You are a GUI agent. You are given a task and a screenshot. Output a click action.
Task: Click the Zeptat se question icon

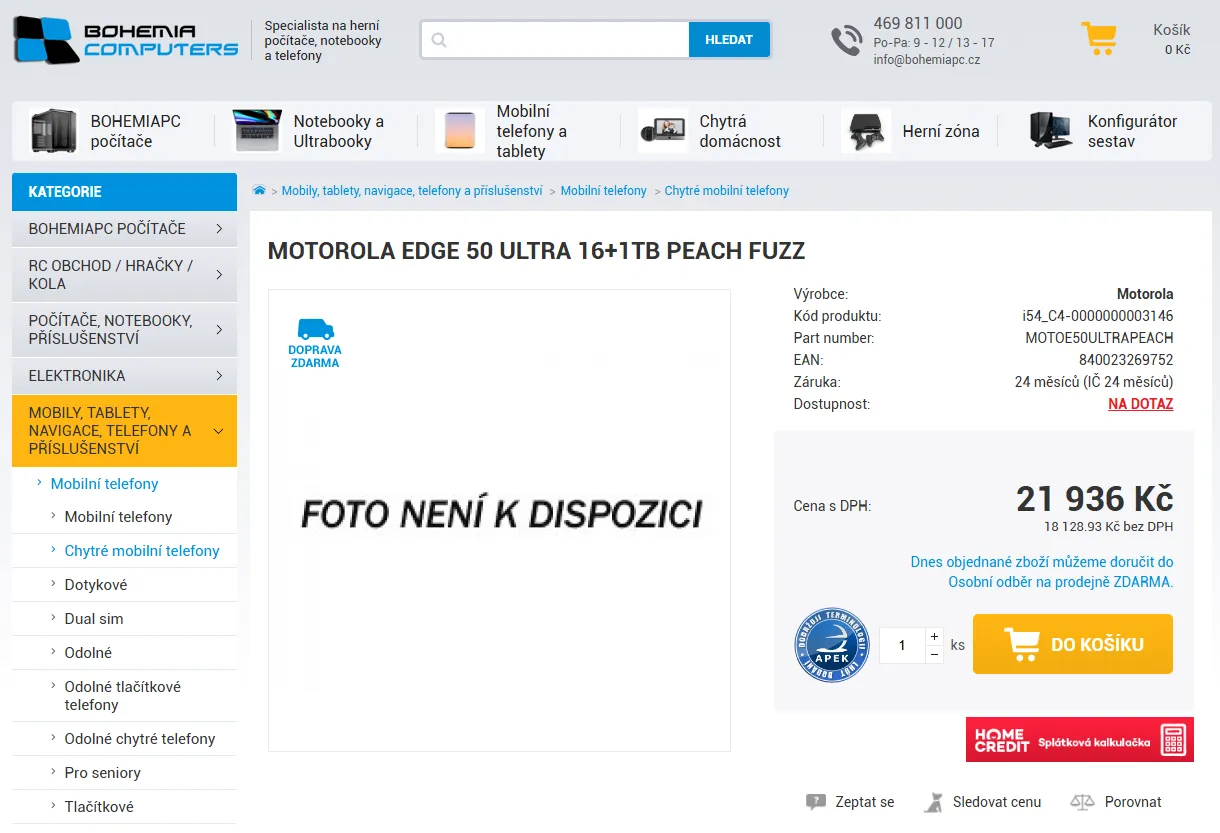click(816, 802)
